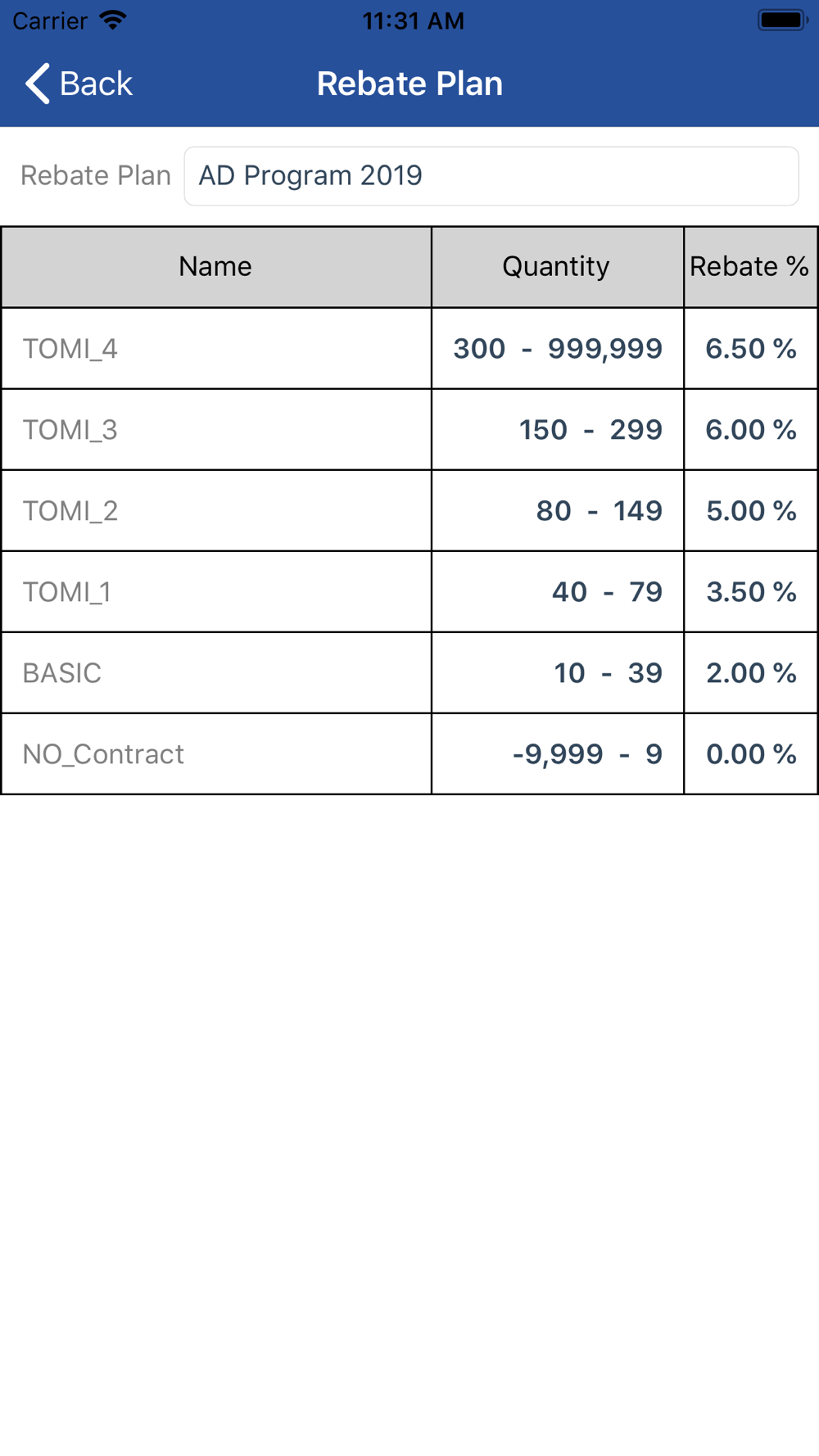Screen dimensions: 819x1456
Task: Select the Rebate % column header
Action: 750,267
